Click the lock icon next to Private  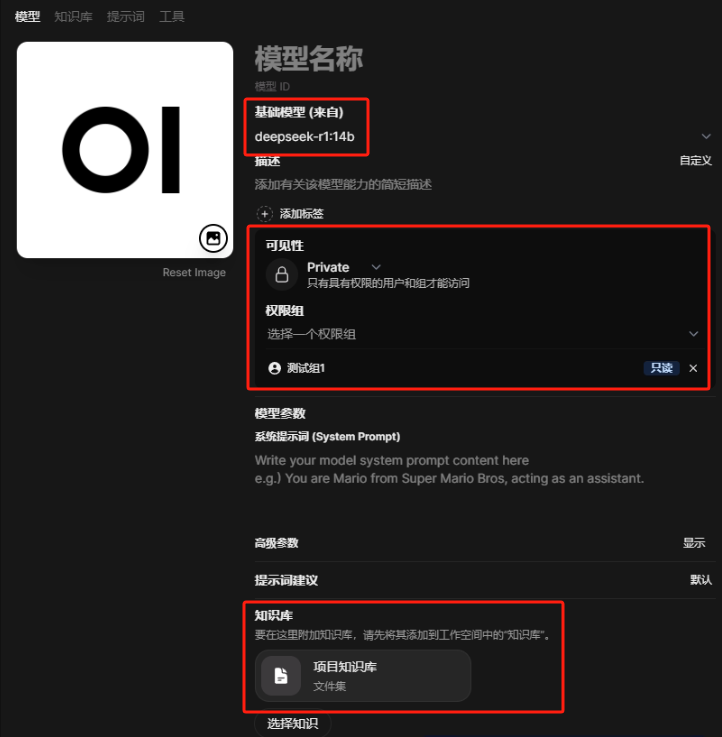282,274
